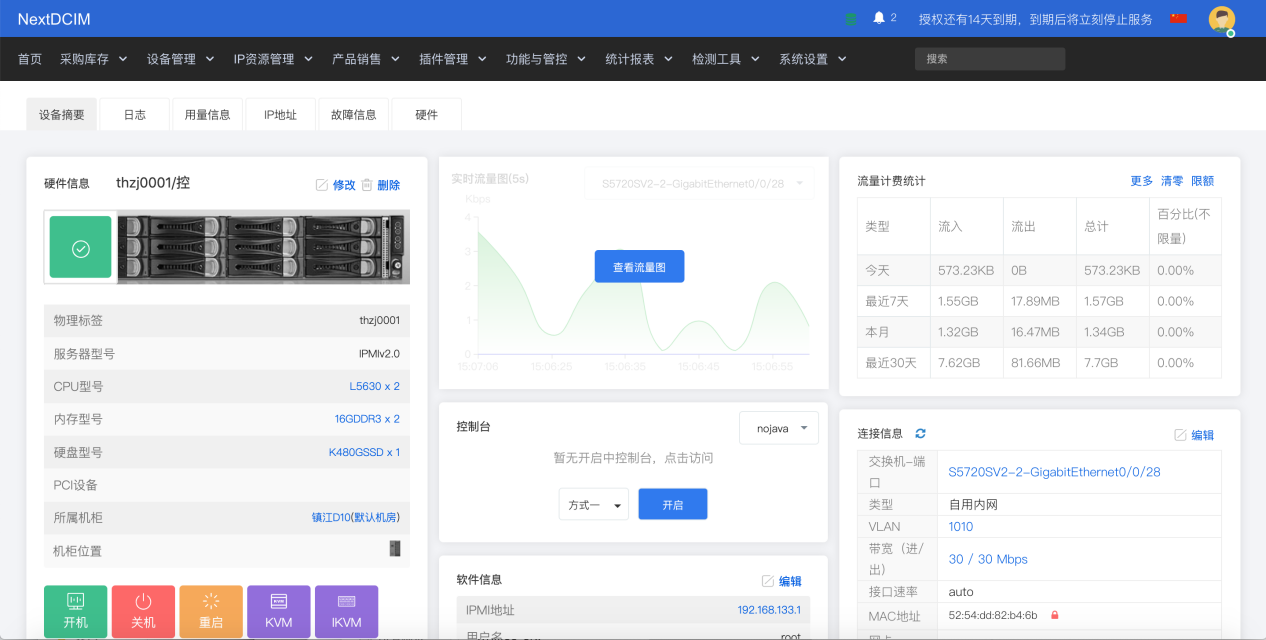The height and width of the screenshot is (640, 1266).
Task: Open the 镇江D10 cabinet link
Action: coord(355,518)
